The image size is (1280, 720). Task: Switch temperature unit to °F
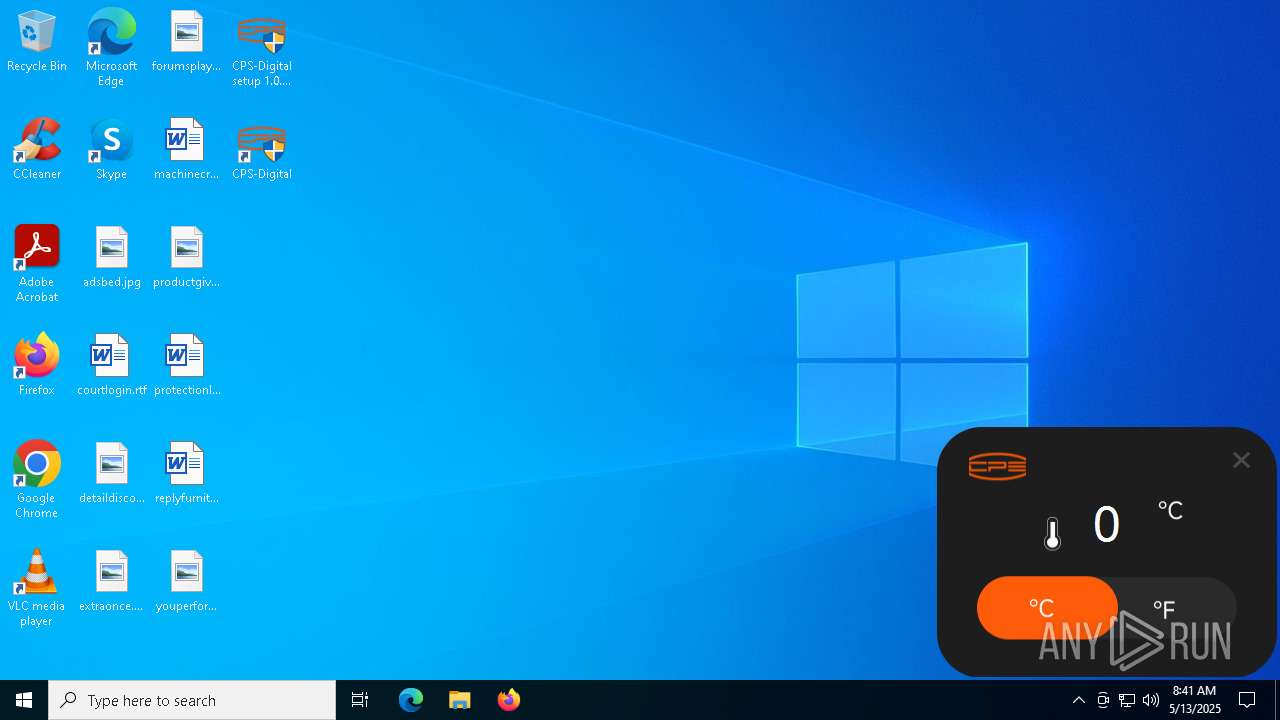coord(1164,609)
